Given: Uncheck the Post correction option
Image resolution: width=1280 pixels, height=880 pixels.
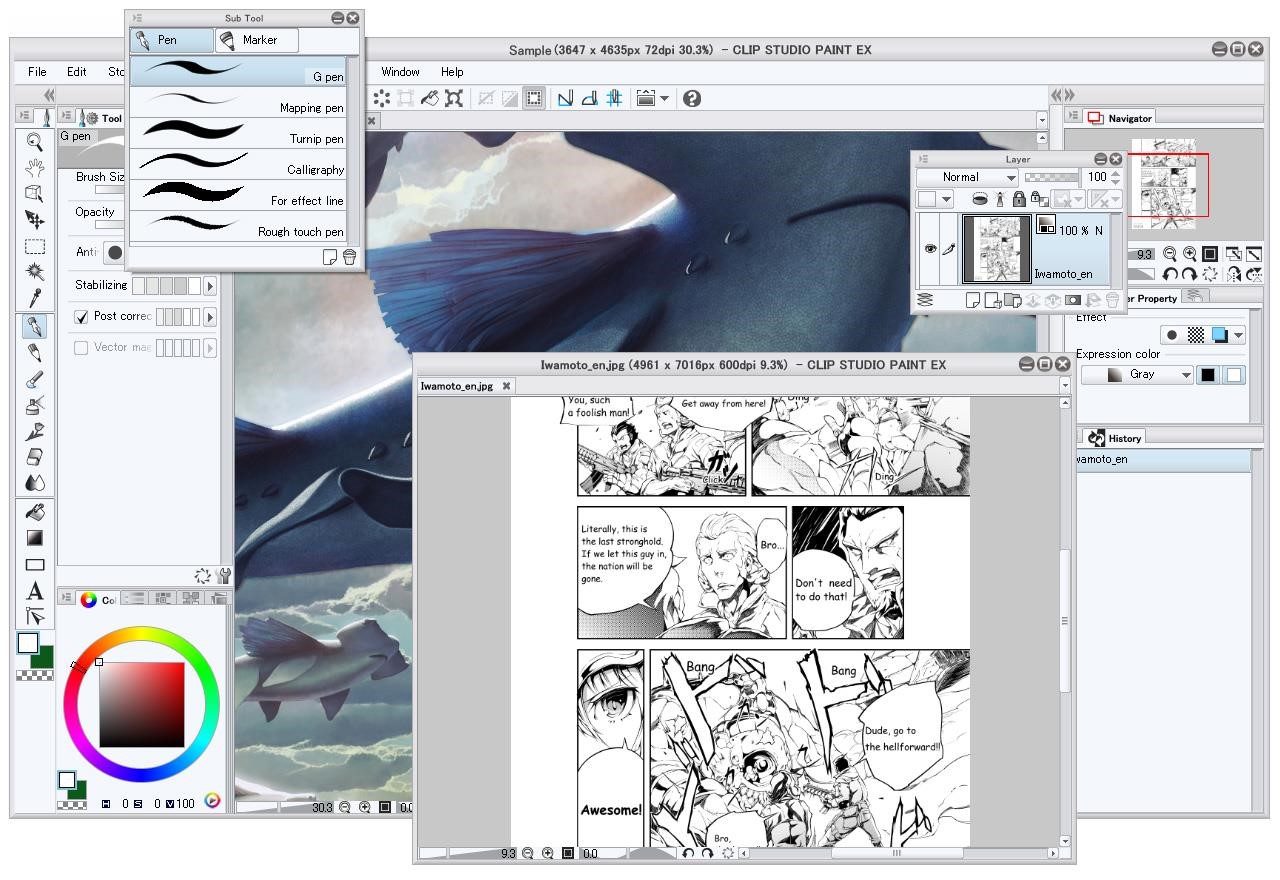Looking at the screenshot, I should point(81,316).
